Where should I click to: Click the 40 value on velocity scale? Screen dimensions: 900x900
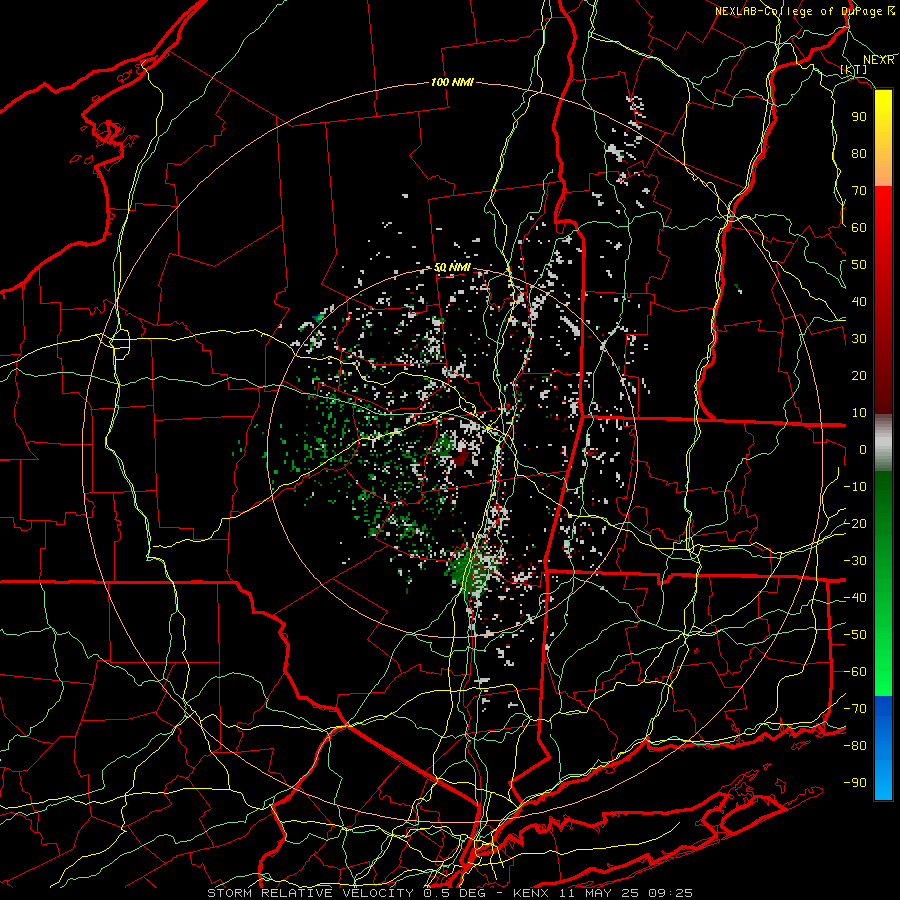[x=859, y=301]
